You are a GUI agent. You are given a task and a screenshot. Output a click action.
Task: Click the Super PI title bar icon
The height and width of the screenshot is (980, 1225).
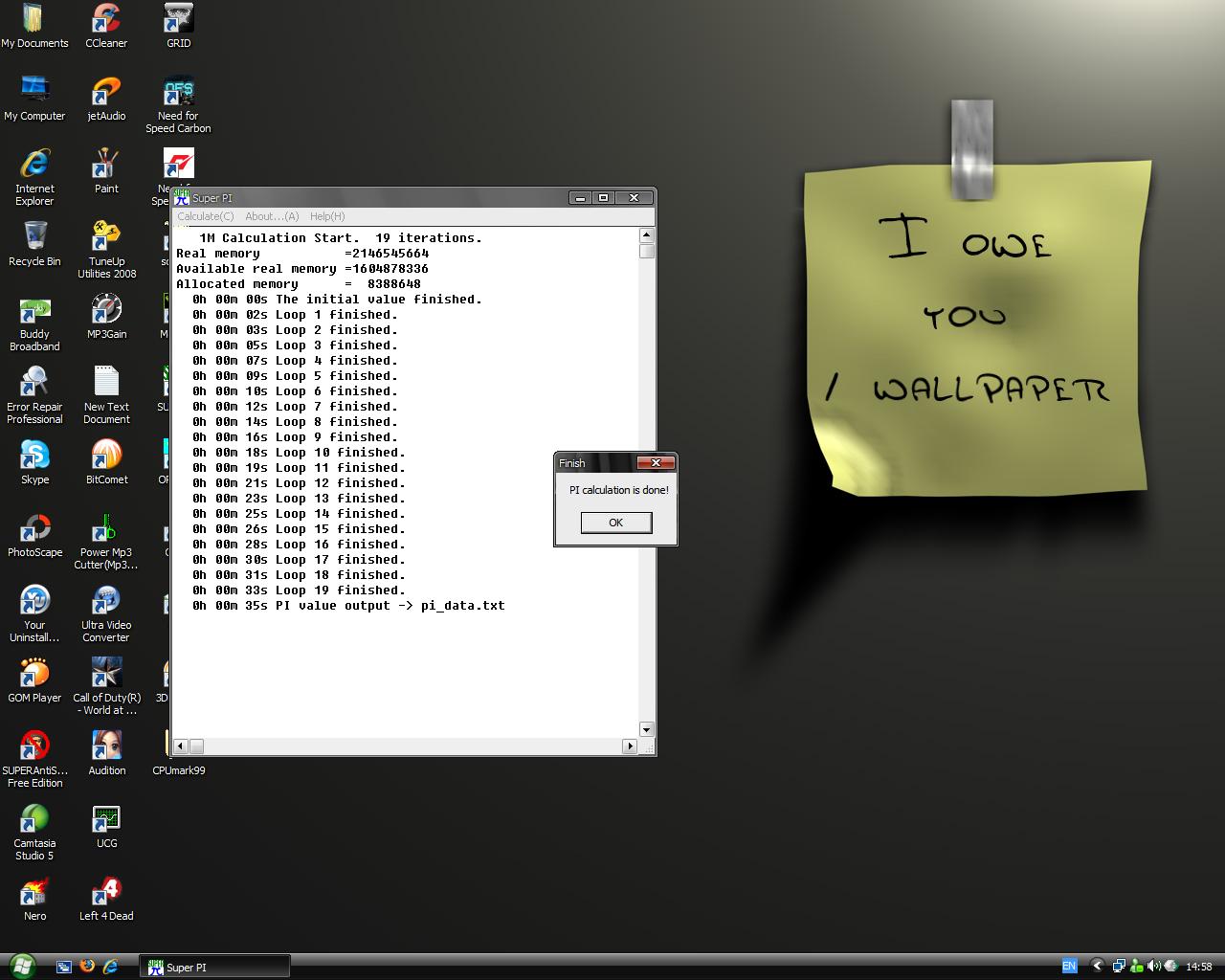click(x=181, y=197)
